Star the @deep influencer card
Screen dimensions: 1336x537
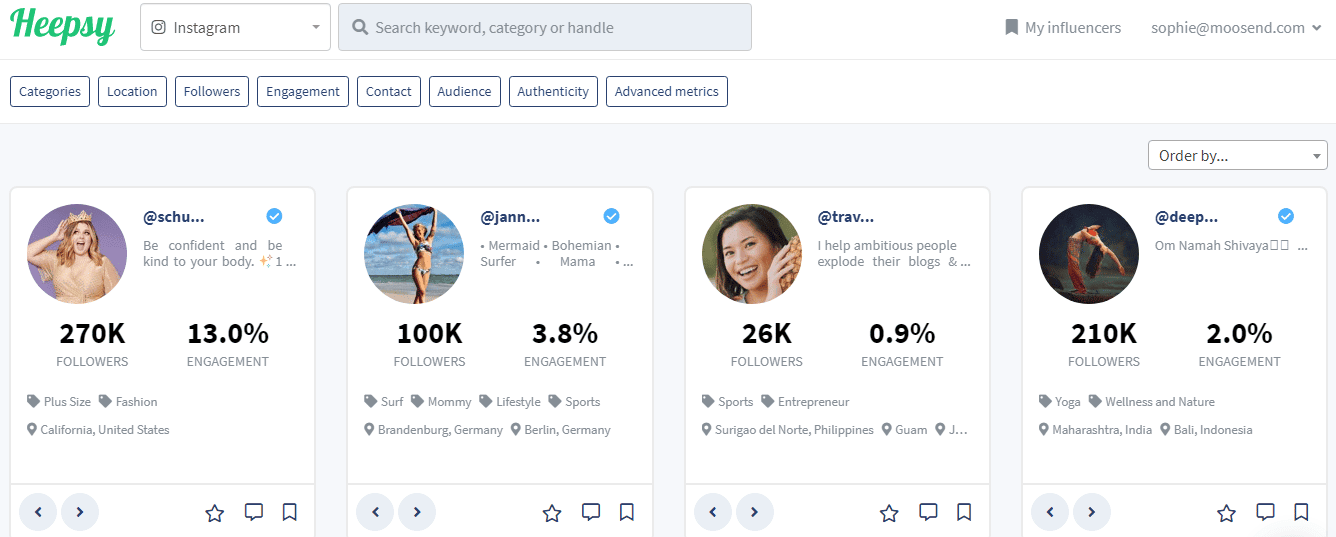coord(1226,513)
